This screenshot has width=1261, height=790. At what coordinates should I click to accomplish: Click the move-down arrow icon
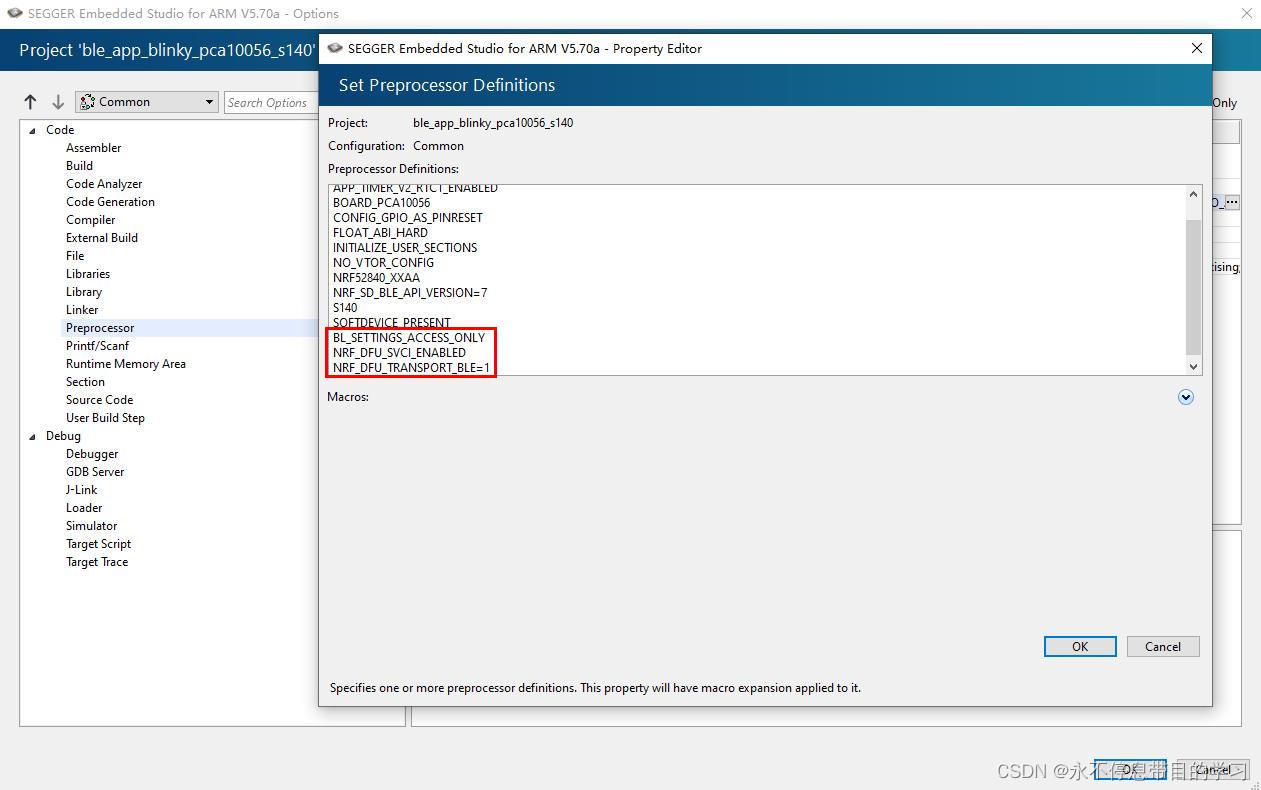point(58,102)
